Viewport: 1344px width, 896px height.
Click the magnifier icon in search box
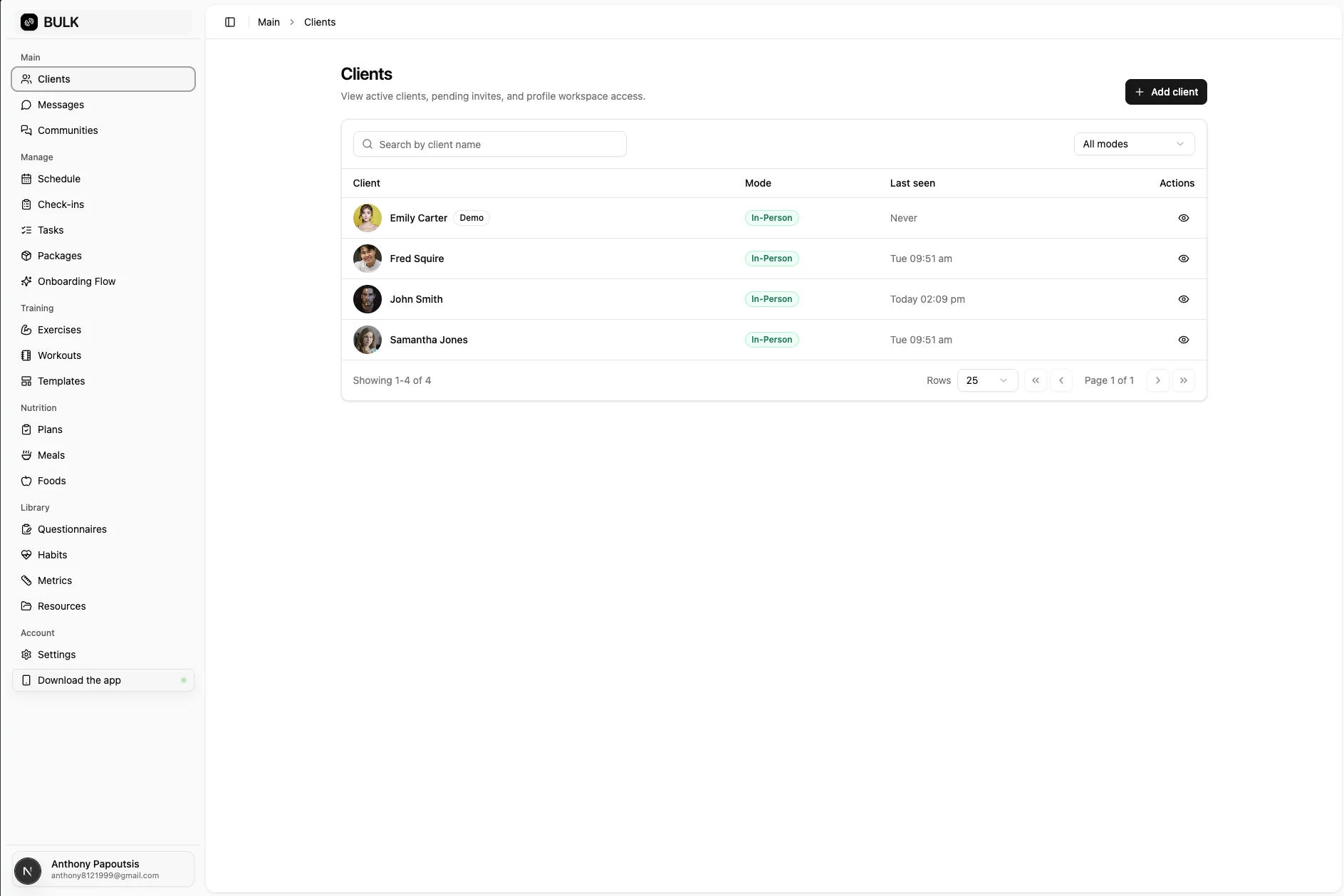[368, 144]
